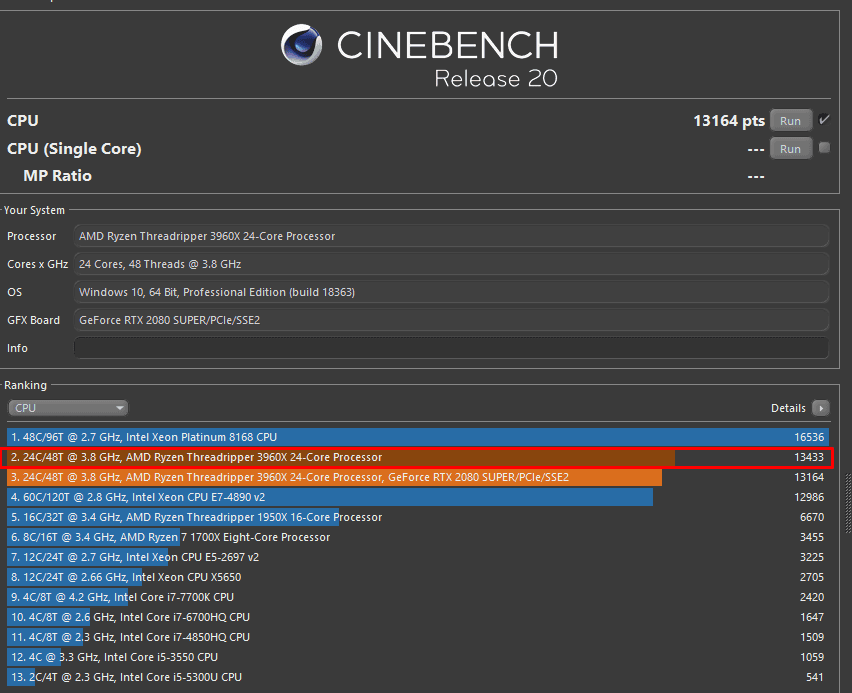Uncheck the CPU test checkbox
The height and width of the screenshot is (693, 852).
tap(824, 120)
